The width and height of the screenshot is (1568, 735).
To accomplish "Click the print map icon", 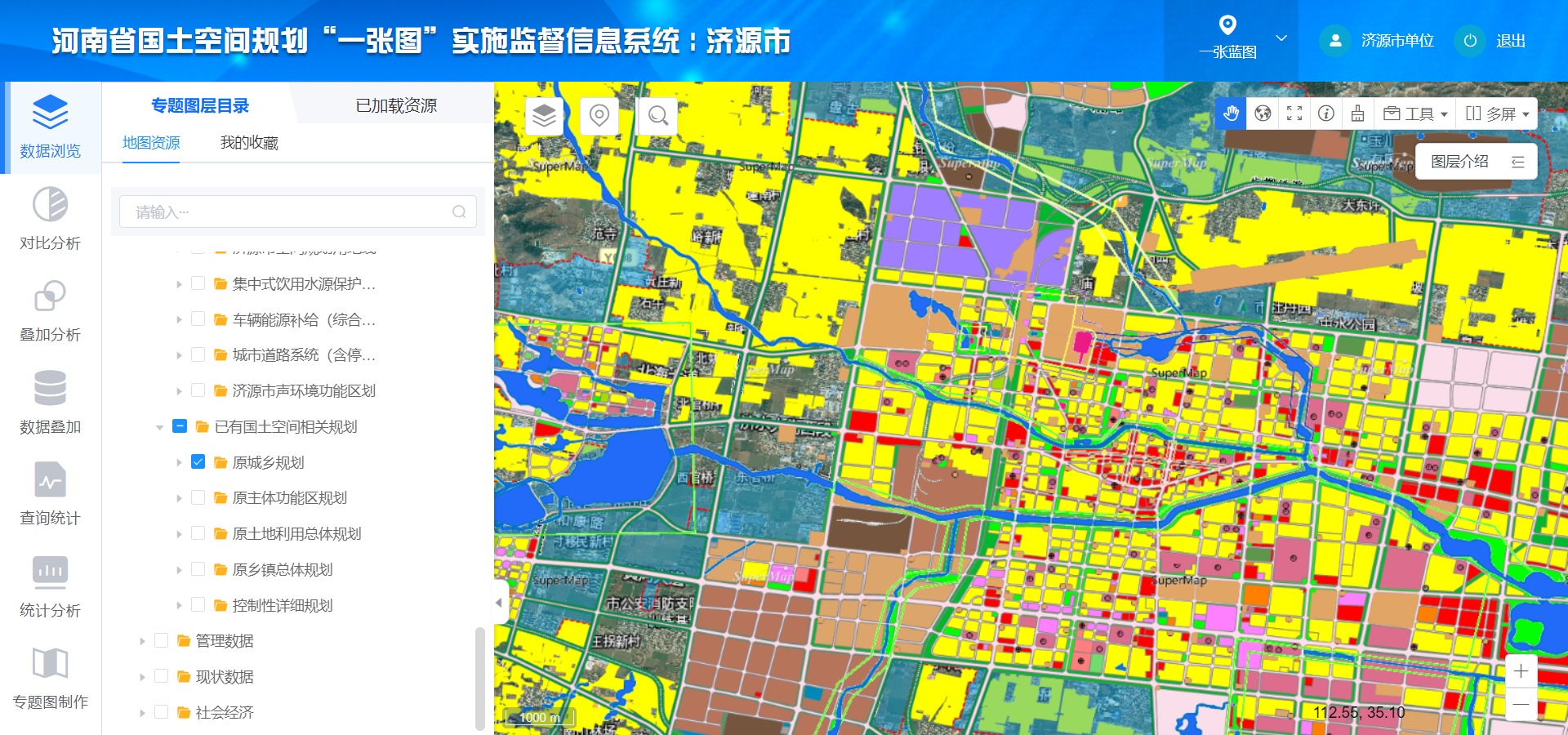I will tap(1358, 114).
